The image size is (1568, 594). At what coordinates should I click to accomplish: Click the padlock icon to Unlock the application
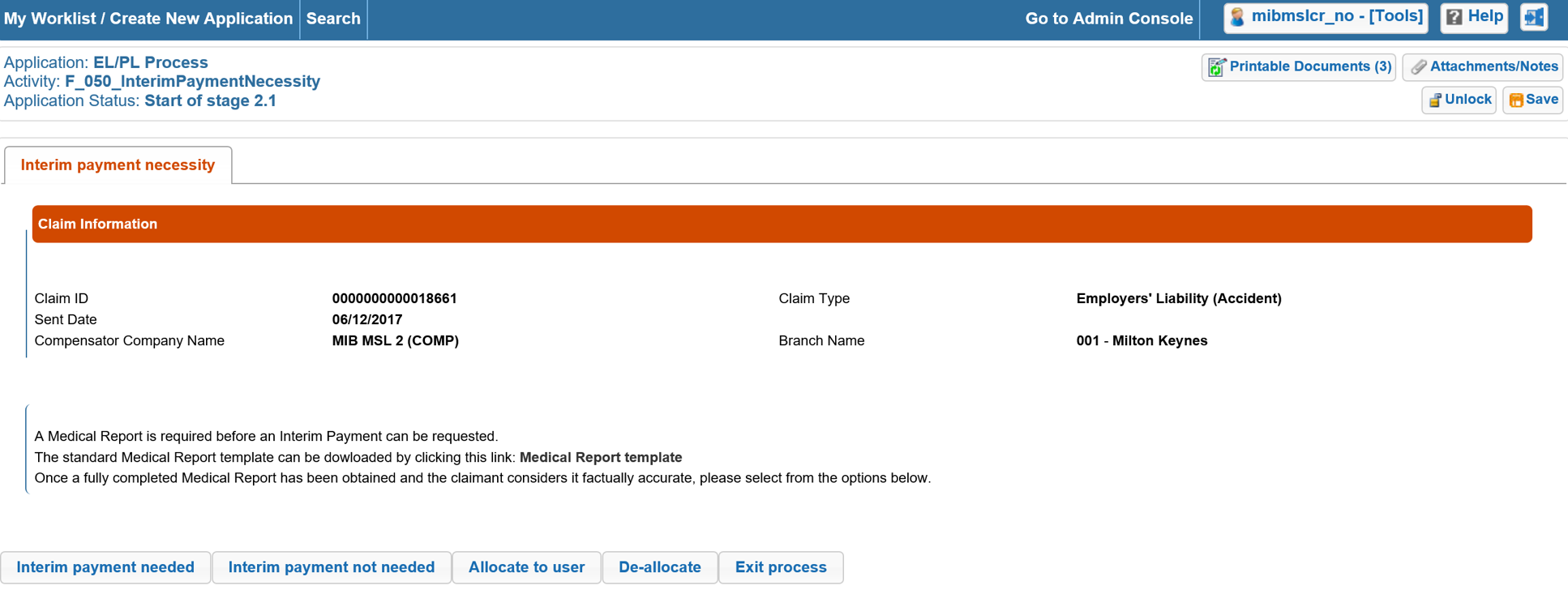coord(1436,99)
